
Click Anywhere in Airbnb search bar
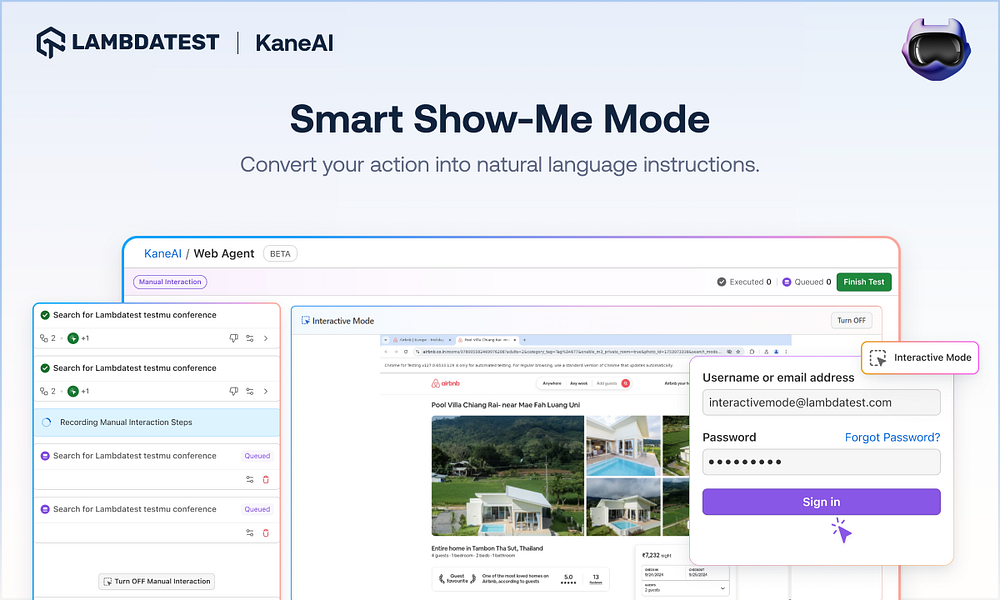click(552, 383)
